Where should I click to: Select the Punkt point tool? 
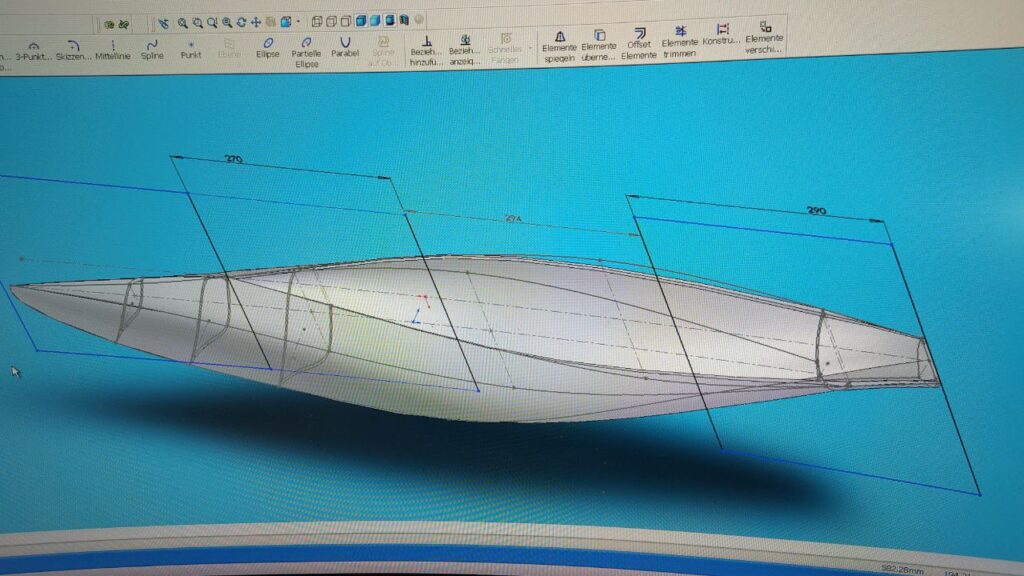click(x=191, y=50)
